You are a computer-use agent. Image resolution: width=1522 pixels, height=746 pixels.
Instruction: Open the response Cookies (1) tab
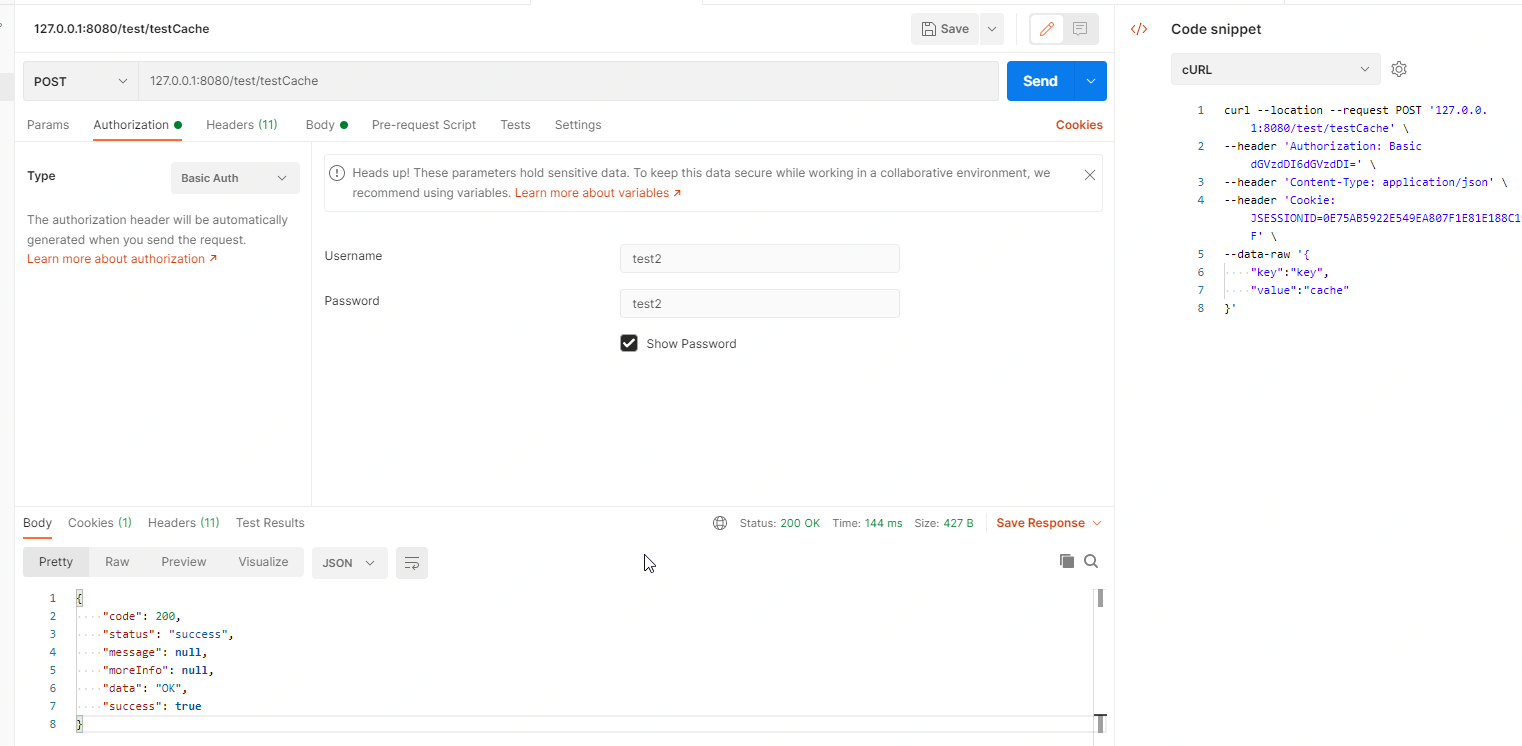[x=100, y=523]
